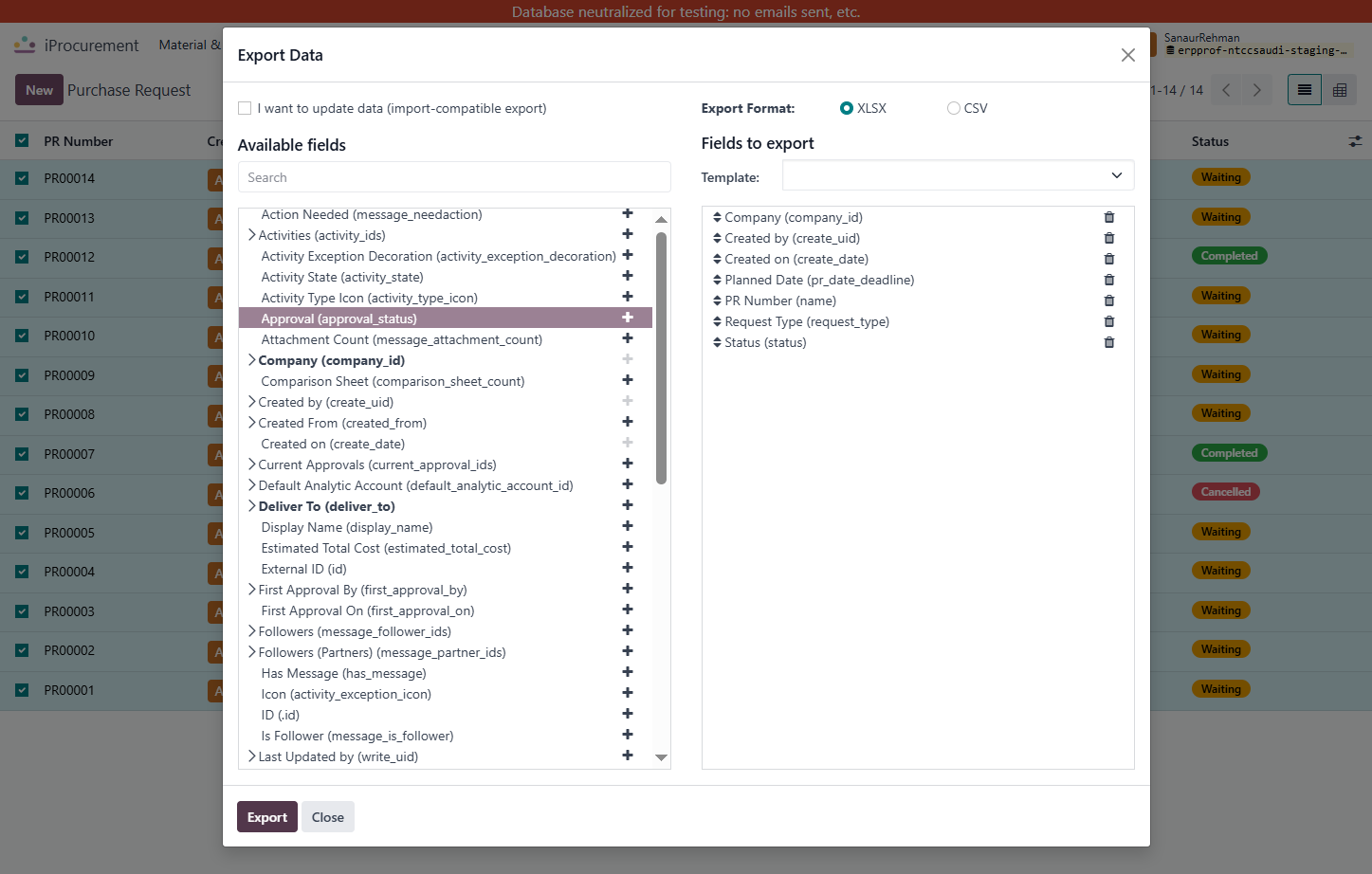This screenshot has height=874, width=1372.
Task: Click sort handle for Created on field
Action: (717, 259)
